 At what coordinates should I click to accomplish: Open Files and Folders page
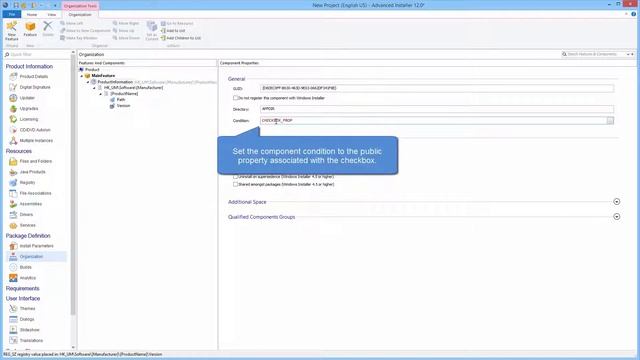(x=36, y=161)
